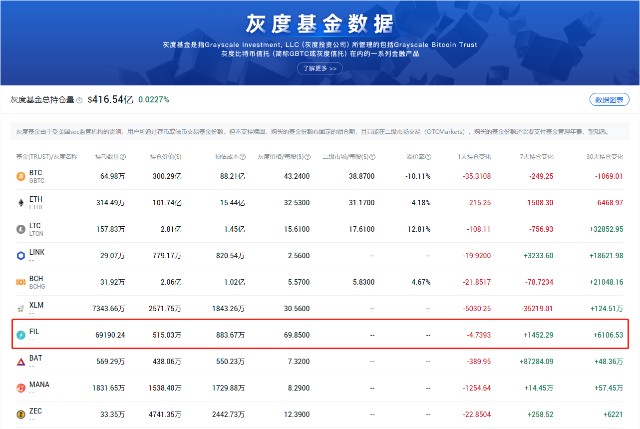Click BCH secondary market price 5.8300
The image size is (640, 429).
(364, 282)
